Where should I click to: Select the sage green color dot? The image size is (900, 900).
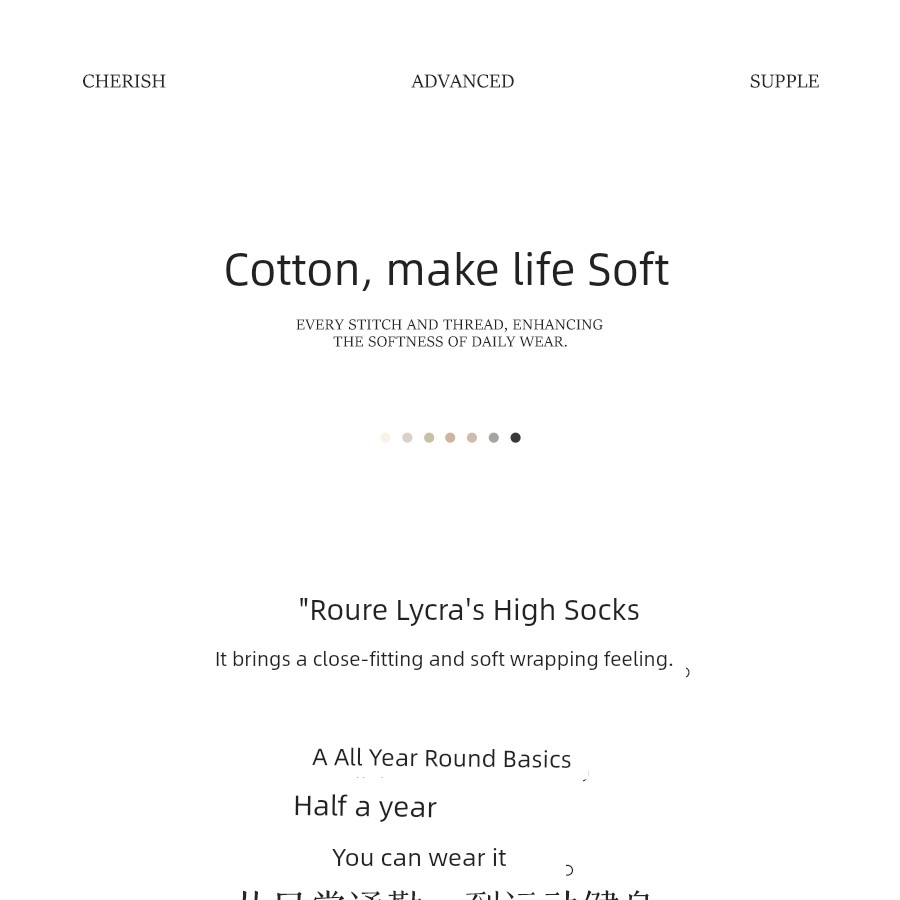429,438
